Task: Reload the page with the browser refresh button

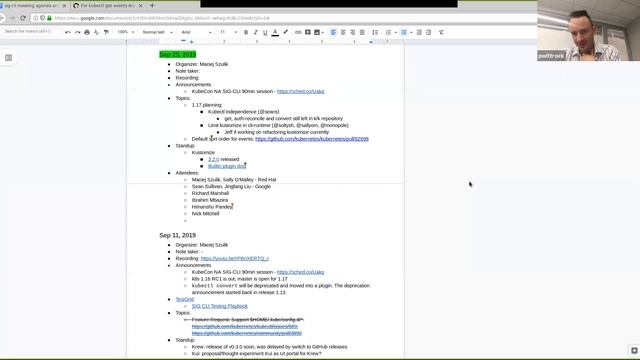Action: (x=23, y=18)
